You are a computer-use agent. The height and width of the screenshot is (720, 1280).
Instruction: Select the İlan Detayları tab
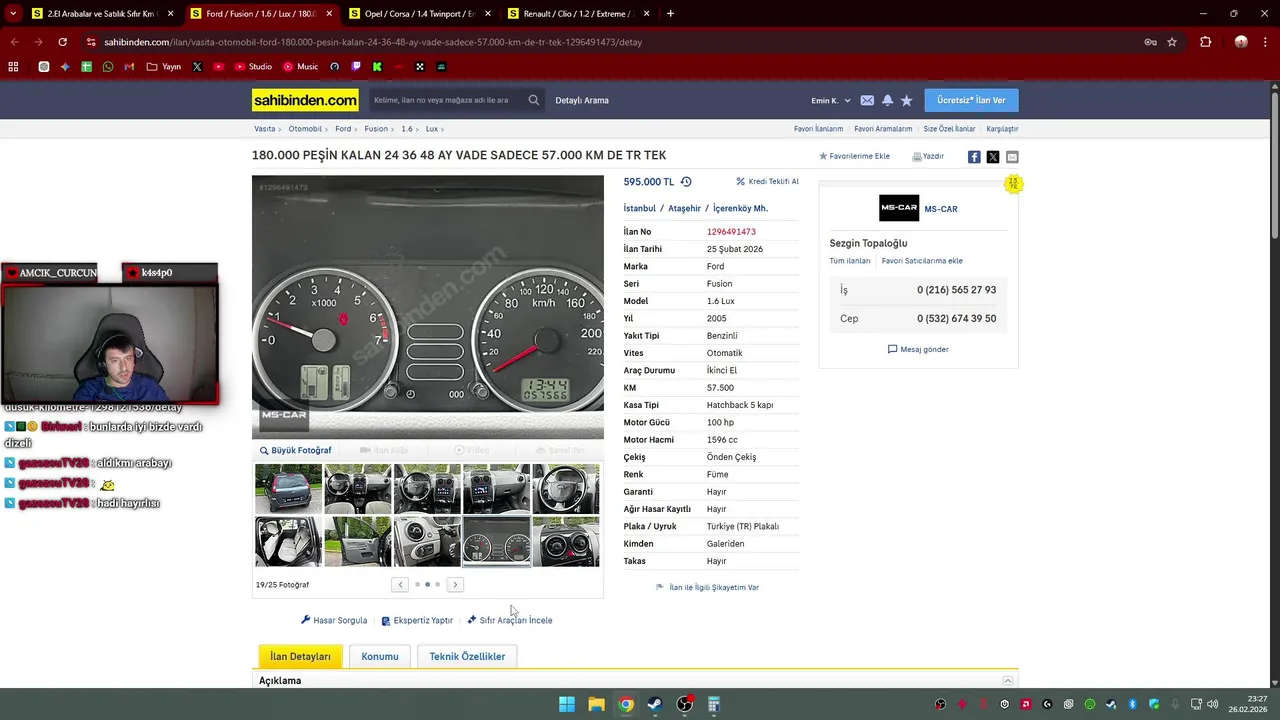pos(300,656)
